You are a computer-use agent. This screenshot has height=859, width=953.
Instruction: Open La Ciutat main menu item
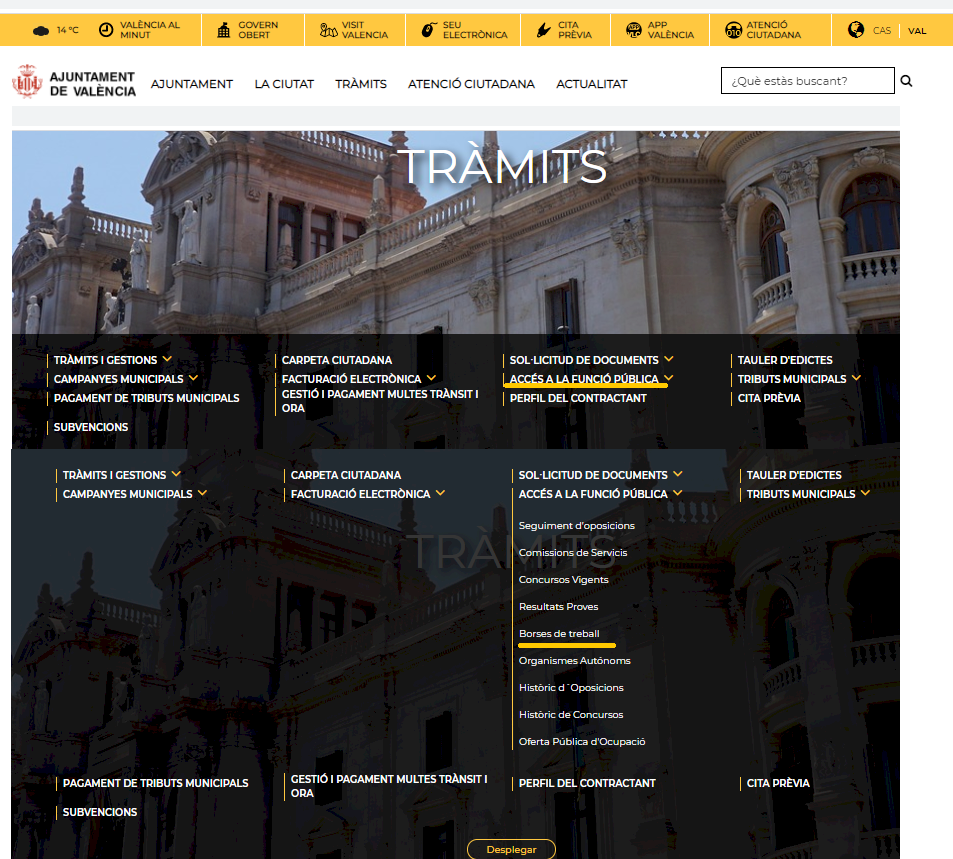point(284,84)
